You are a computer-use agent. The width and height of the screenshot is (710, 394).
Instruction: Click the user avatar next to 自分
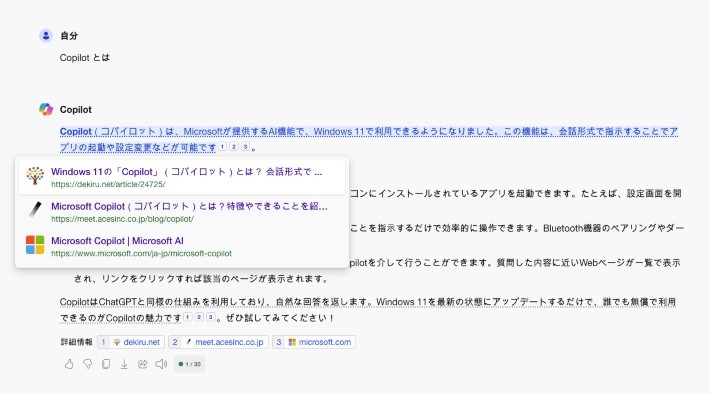(x=46, y=35)
